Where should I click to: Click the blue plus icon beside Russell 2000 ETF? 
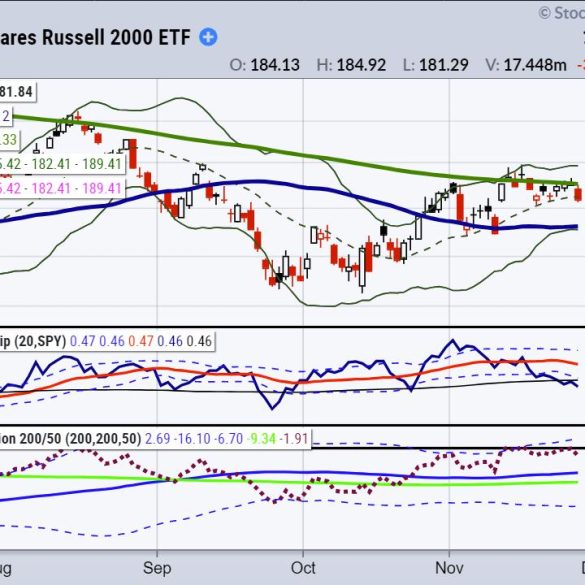(208, 37)
